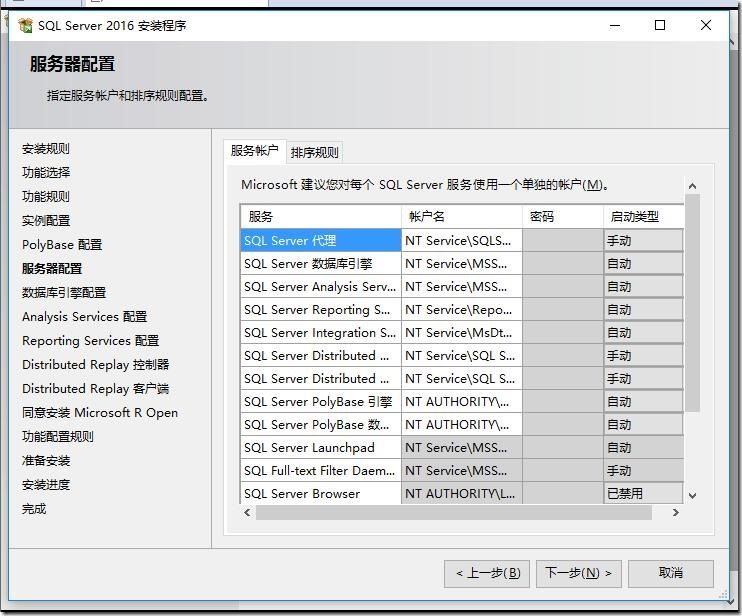Select the 服务帐户 tab
Screen dimensions: 742x616
pyautogui.click(x=255, y=151)
